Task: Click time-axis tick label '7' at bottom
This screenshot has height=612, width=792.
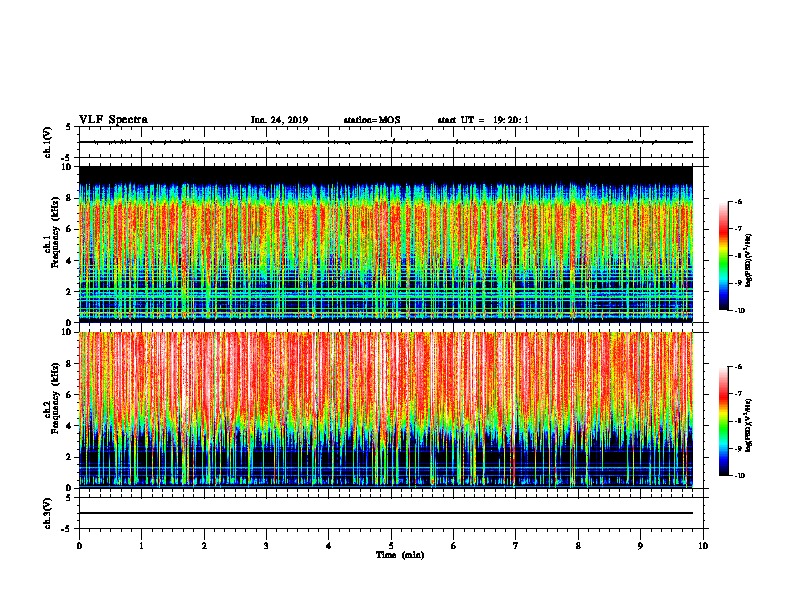Action: 516,545
